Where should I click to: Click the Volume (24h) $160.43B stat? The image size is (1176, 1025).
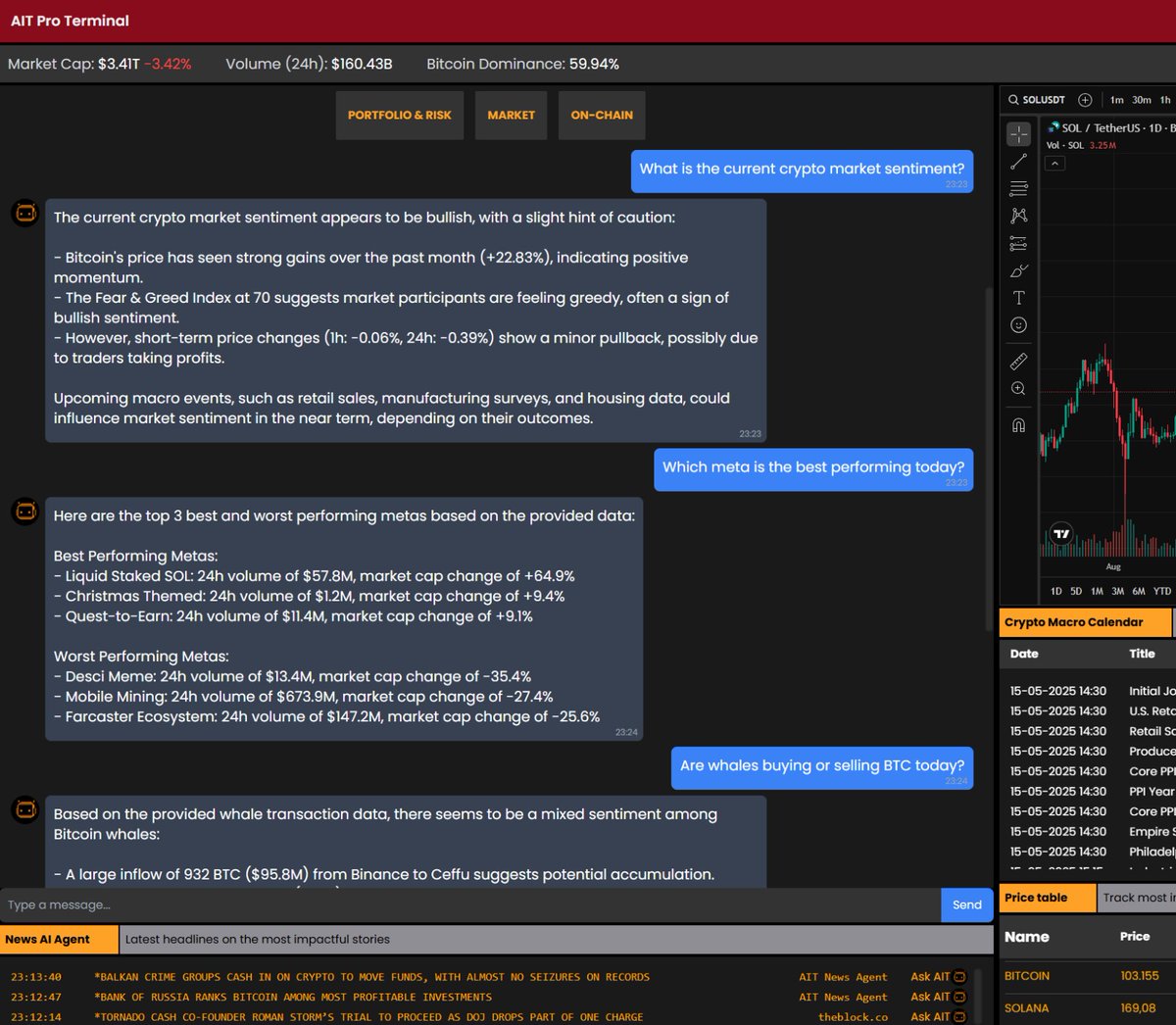click(x=309, y=64)
